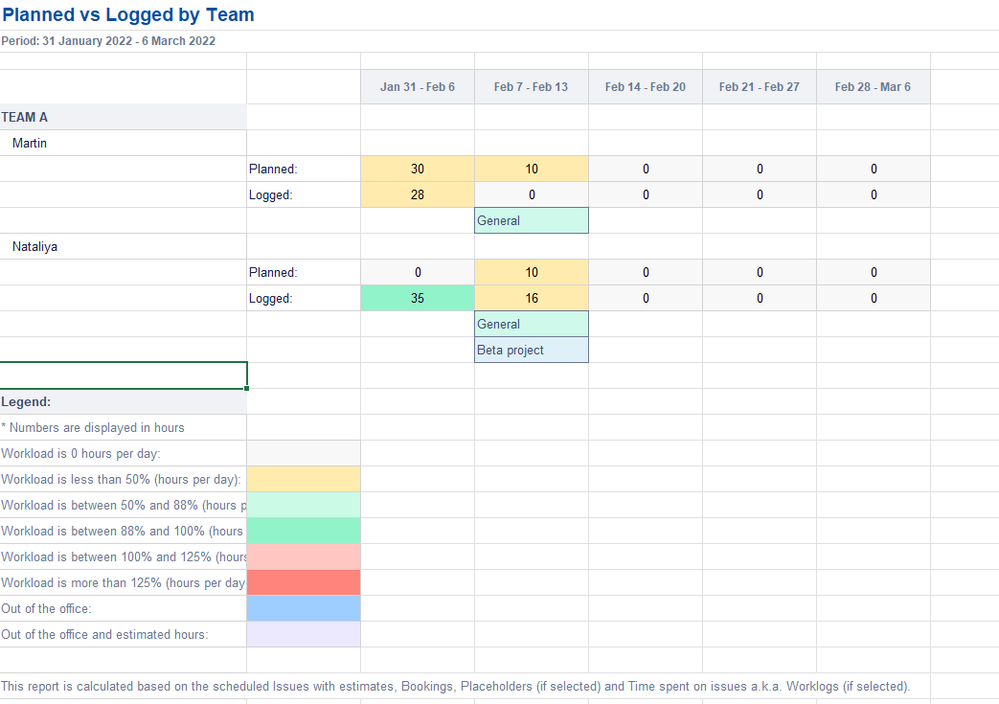Click Nataliya's Logged label cell

[x=304, y=298]
